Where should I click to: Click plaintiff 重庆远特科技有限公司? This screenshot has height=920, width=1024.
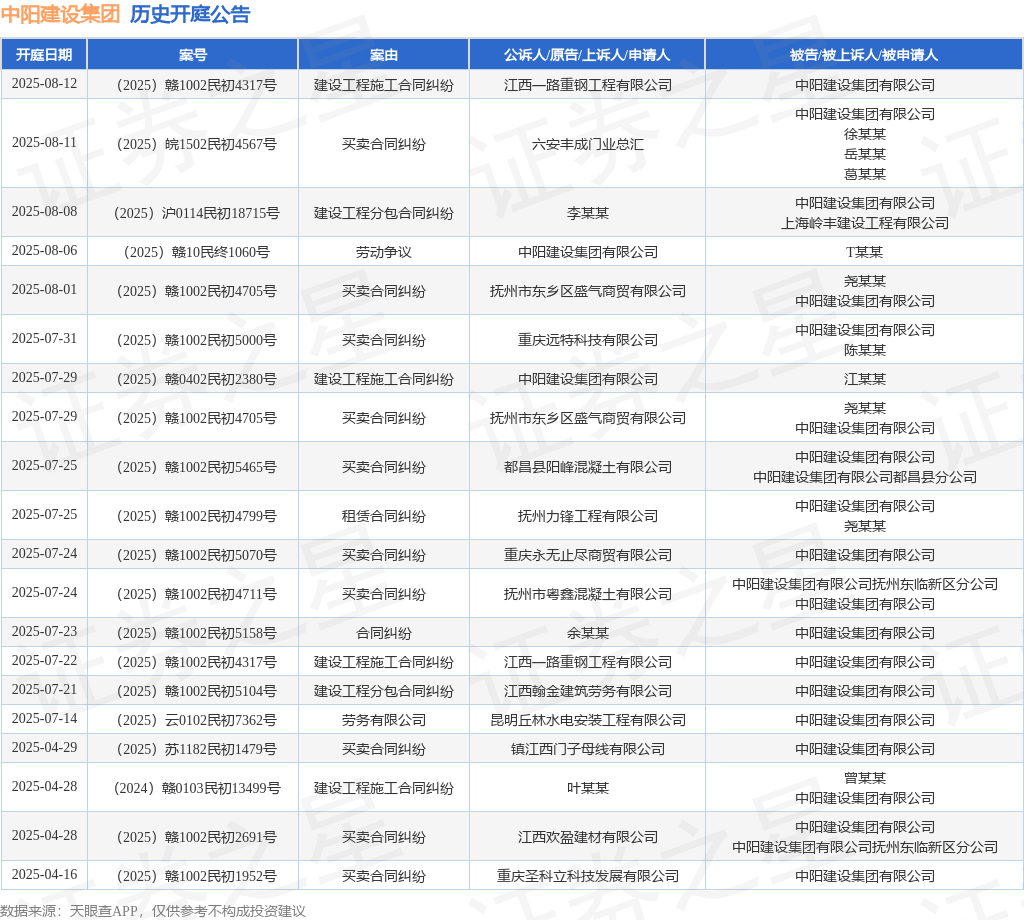coord(587,340)
